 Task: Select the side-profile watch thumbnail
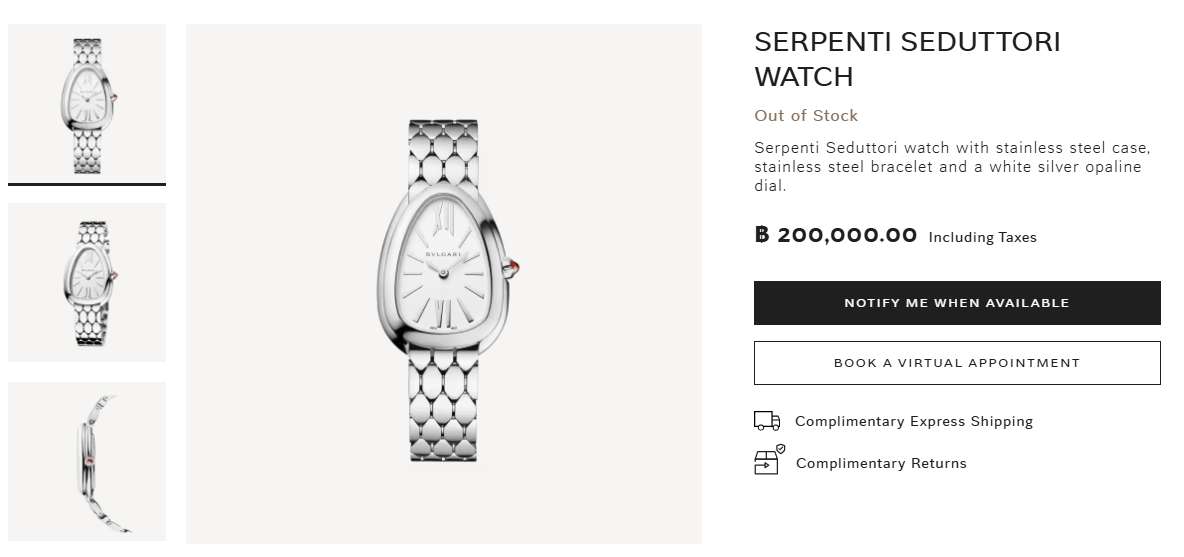tap(87, 461)
